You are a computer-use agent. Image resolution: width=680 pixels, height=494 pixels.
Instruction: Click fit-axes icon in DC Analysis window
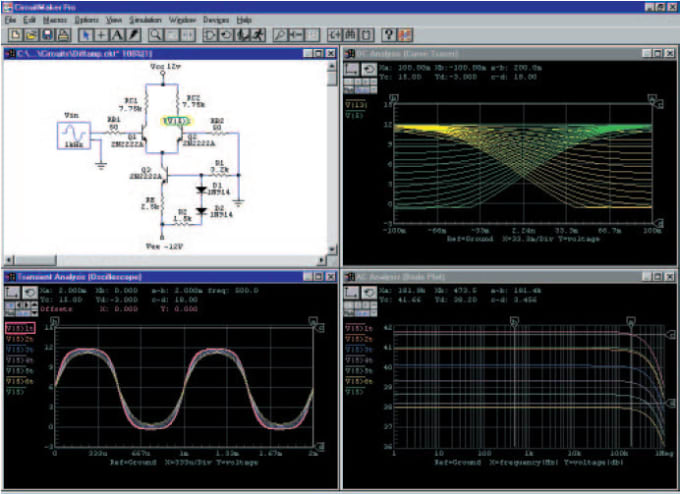click(x=352, y=69)
